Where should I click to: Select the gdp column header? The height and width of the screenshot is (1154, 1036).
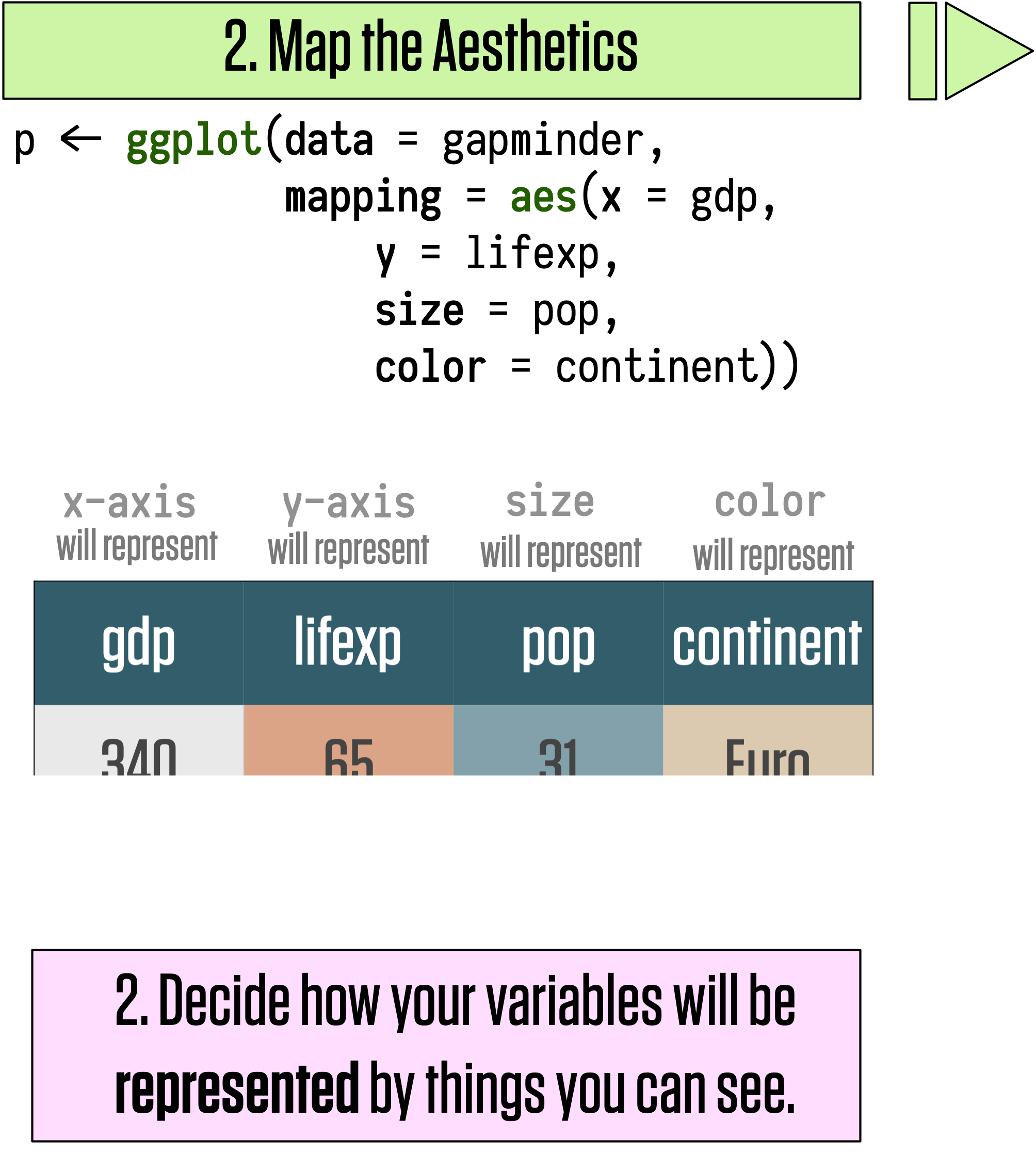(139, 643)
